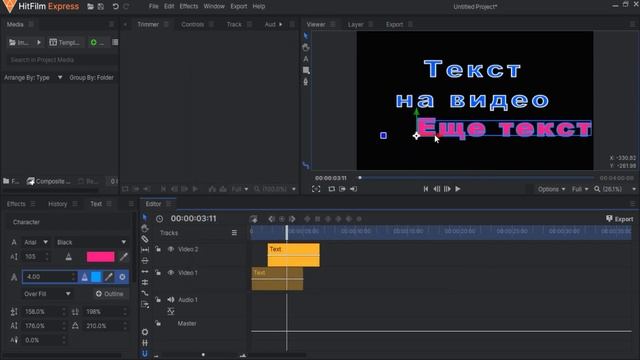Viewport: 640px width, 360px height.
Task: Jump to start in the Viewer
Action: (426, 189)
